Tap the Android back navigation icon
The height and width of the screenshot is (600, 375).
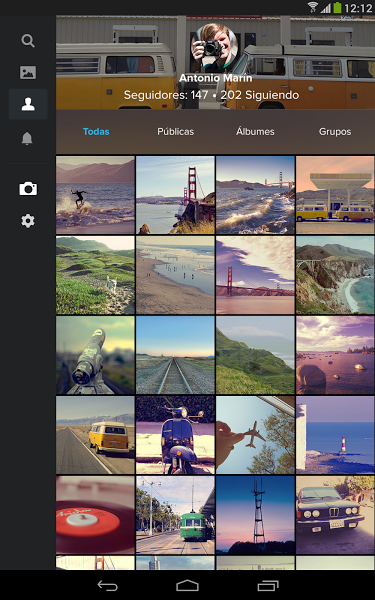[x=107, y=585]
